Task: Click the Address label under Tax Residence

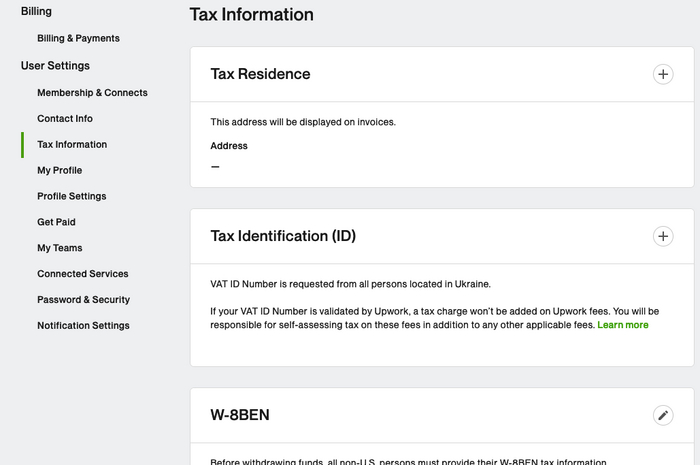Action: [x=229, y=146]
